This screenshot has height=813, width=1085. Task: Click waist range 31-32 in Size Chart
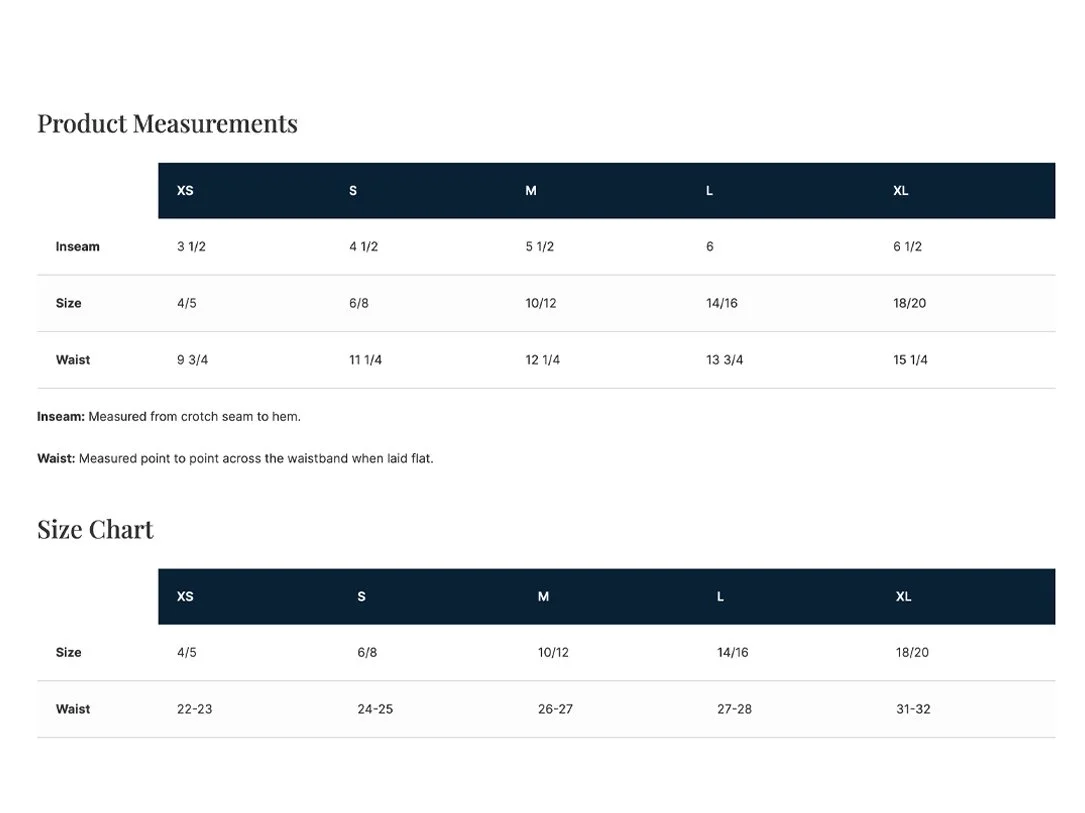pyautogui.click(x=913, y=709)
